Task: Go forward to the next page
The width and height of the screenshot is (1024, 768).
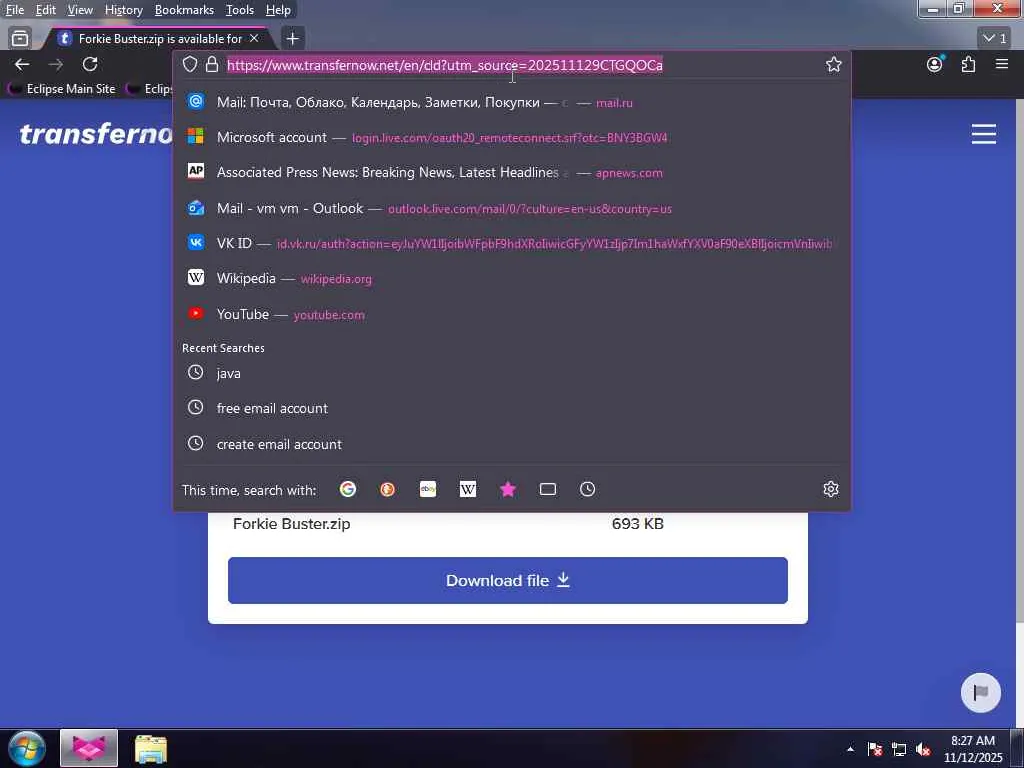Action: tap(56, 64)
